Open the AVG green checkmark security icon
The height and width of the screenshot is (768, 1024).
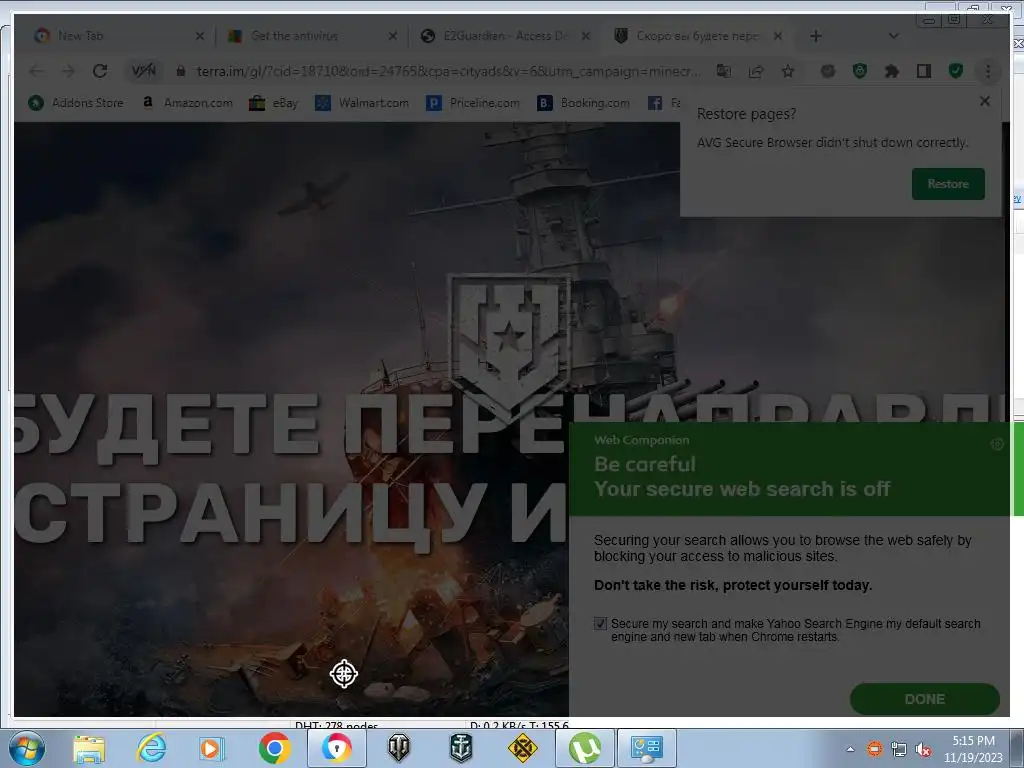pos(955,71)
